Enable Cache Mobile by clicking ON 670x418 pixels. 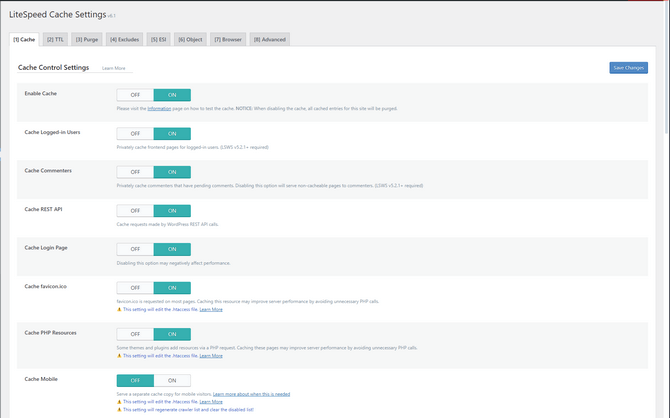click(172, 380)
